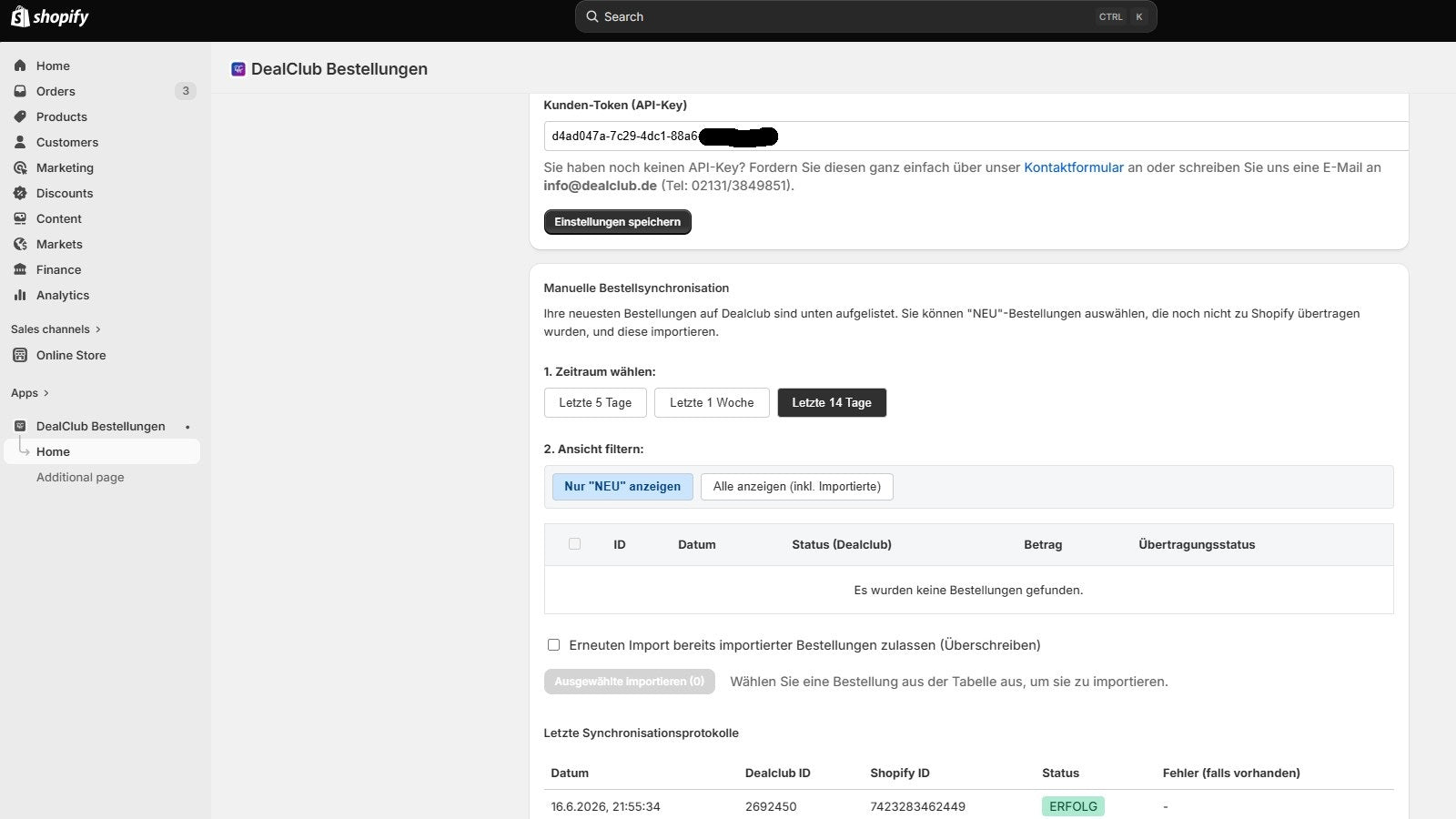Click the Kunden-Token API-Key input field
Image resolution: width=1456 pixels, height=819 pixels.
coord(976,136)
